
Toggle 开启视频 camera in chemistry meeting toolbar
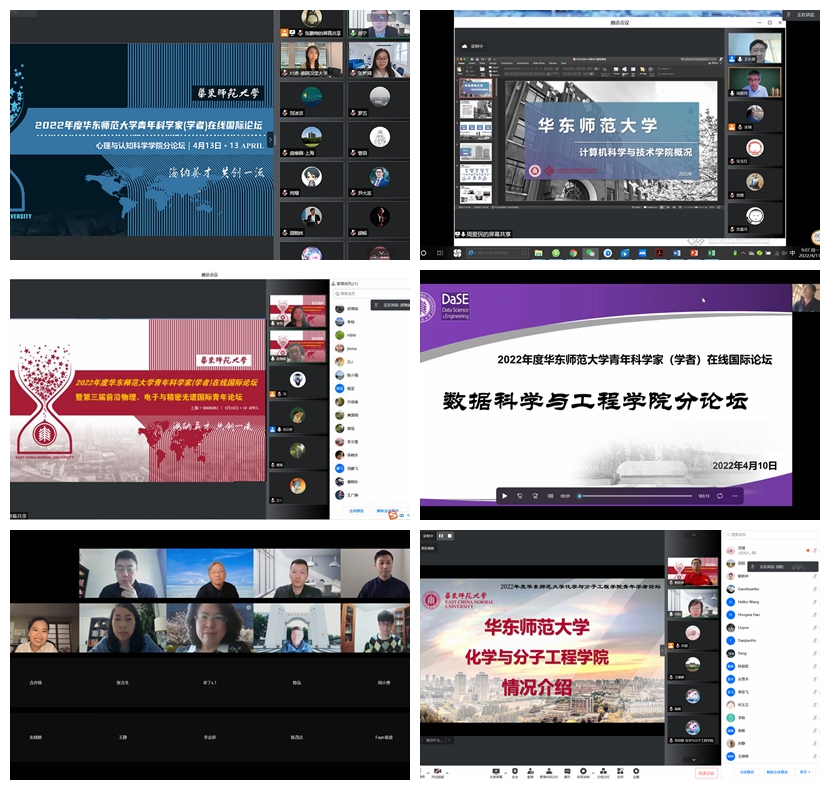click(437, 773)
